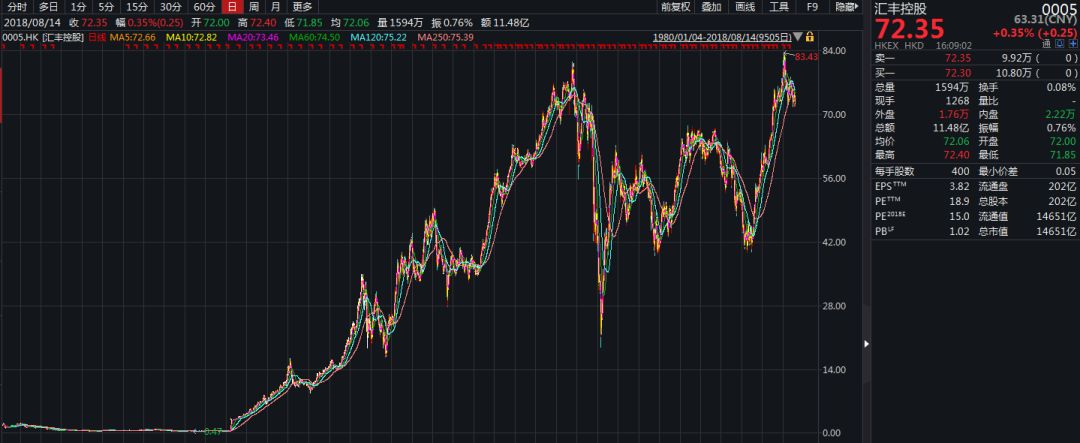Click the 内盘 2.22万 value
Screen dimensions: 1080x443
[1063, 114]
